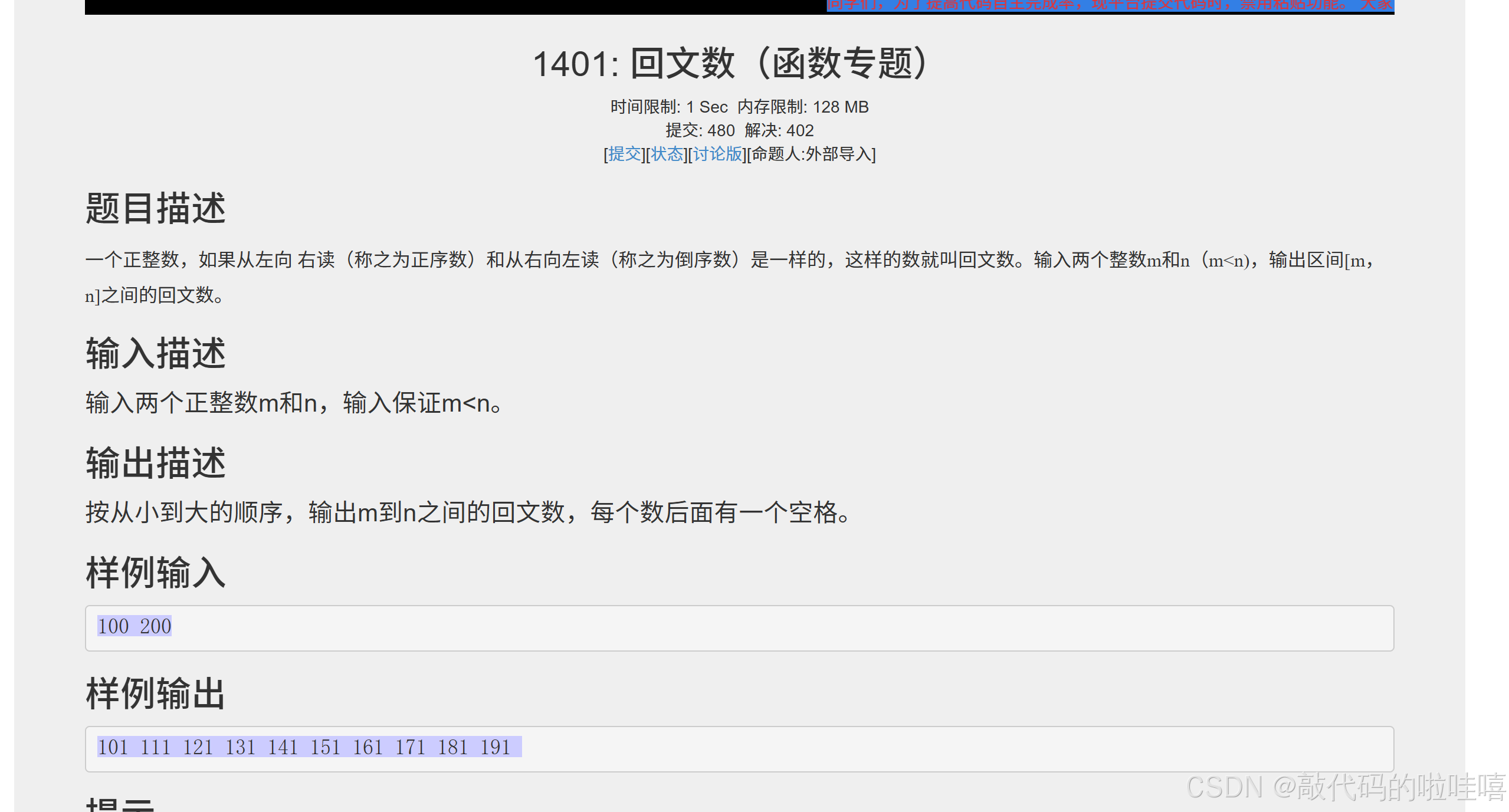The width and height of the screenshot is (1509, 812).
Task: Click the red scrolling announcement banner
Action: (1109, 6)
